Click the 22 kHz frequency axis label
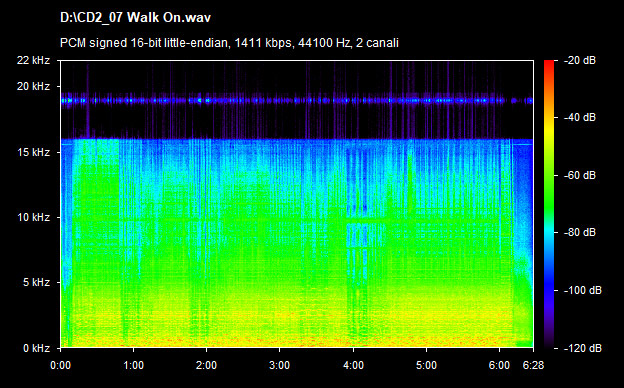624x388 pixels. coord(33,60)
